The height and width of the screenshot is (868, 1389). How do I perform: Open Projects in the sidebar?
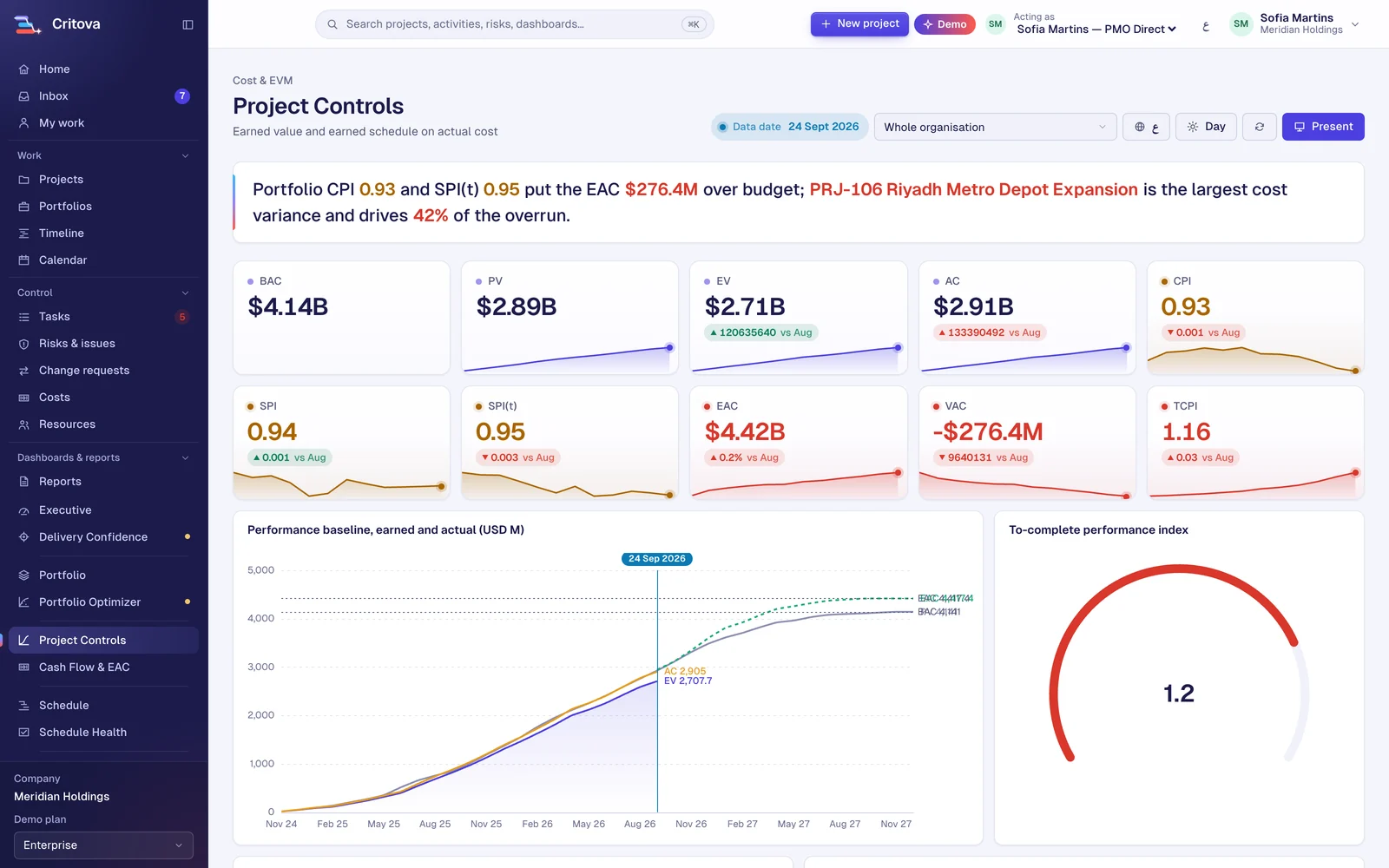[103, 180]
